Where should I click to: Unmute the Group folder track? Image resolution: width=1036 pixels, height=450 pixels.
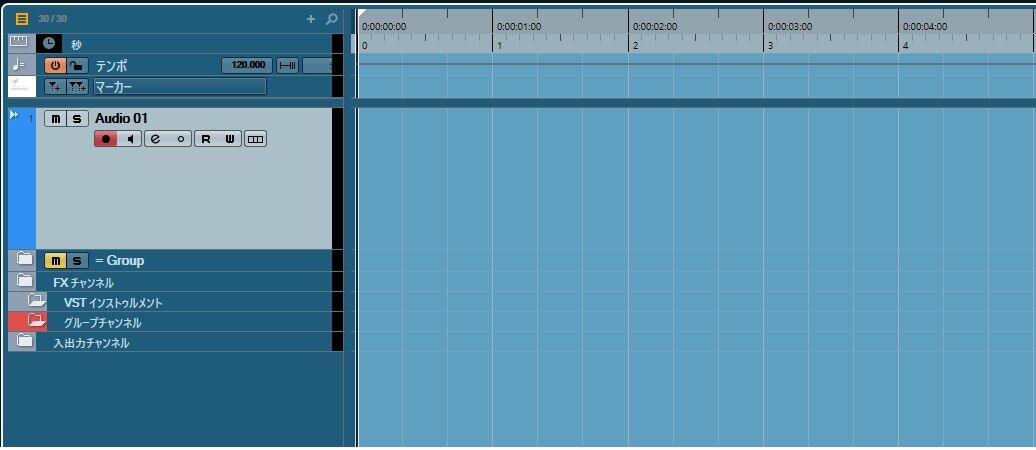[56, 260]
